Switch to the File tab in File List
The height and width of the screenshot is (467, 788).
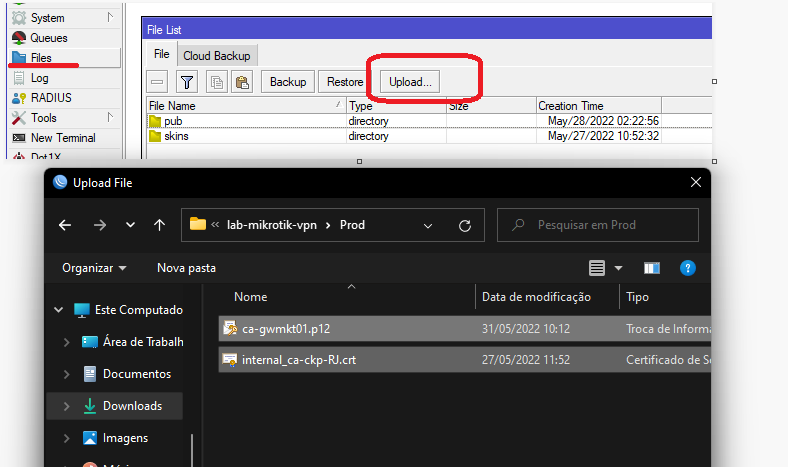pyautogui.click(x=161, y=54)
